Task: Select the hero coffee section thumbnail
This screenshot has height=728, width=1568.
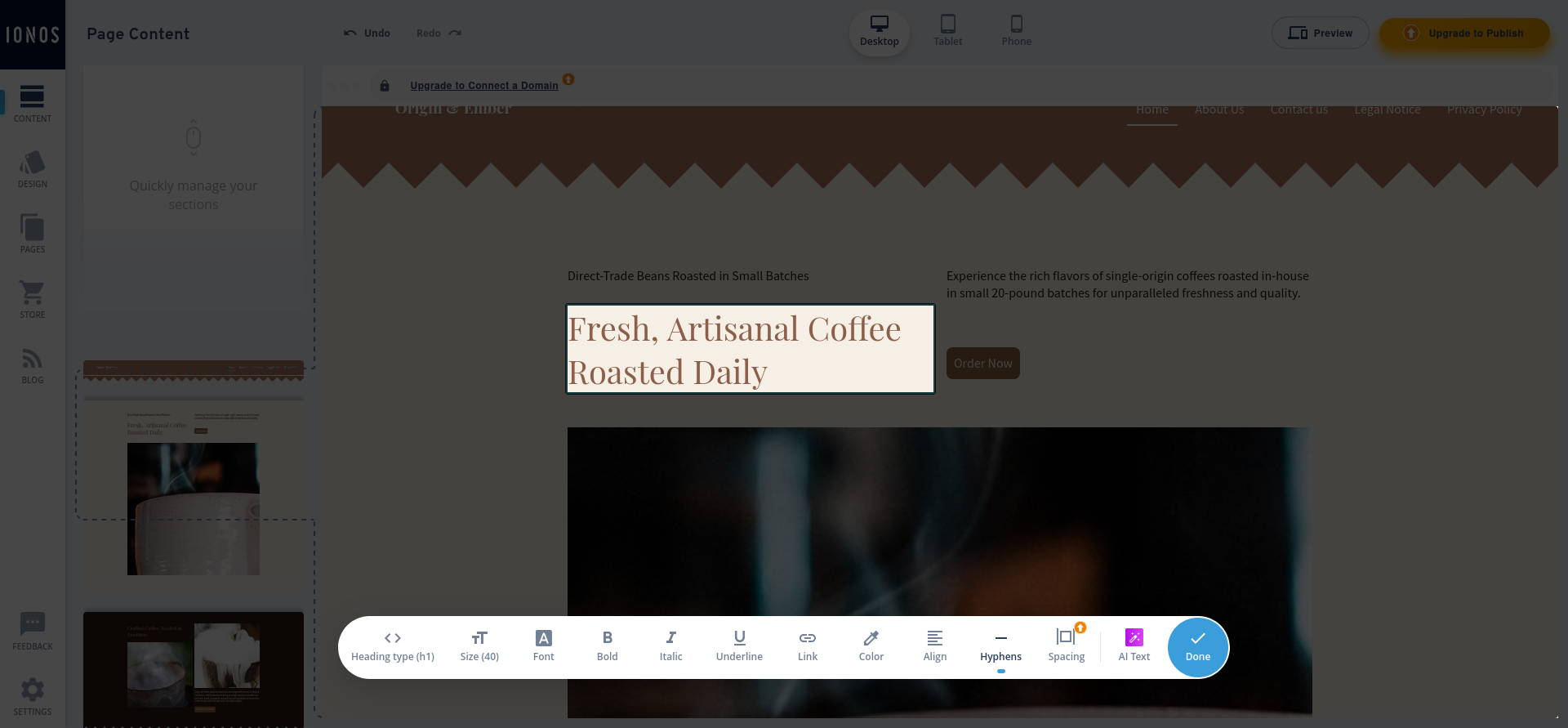Action: coord(194,495)
